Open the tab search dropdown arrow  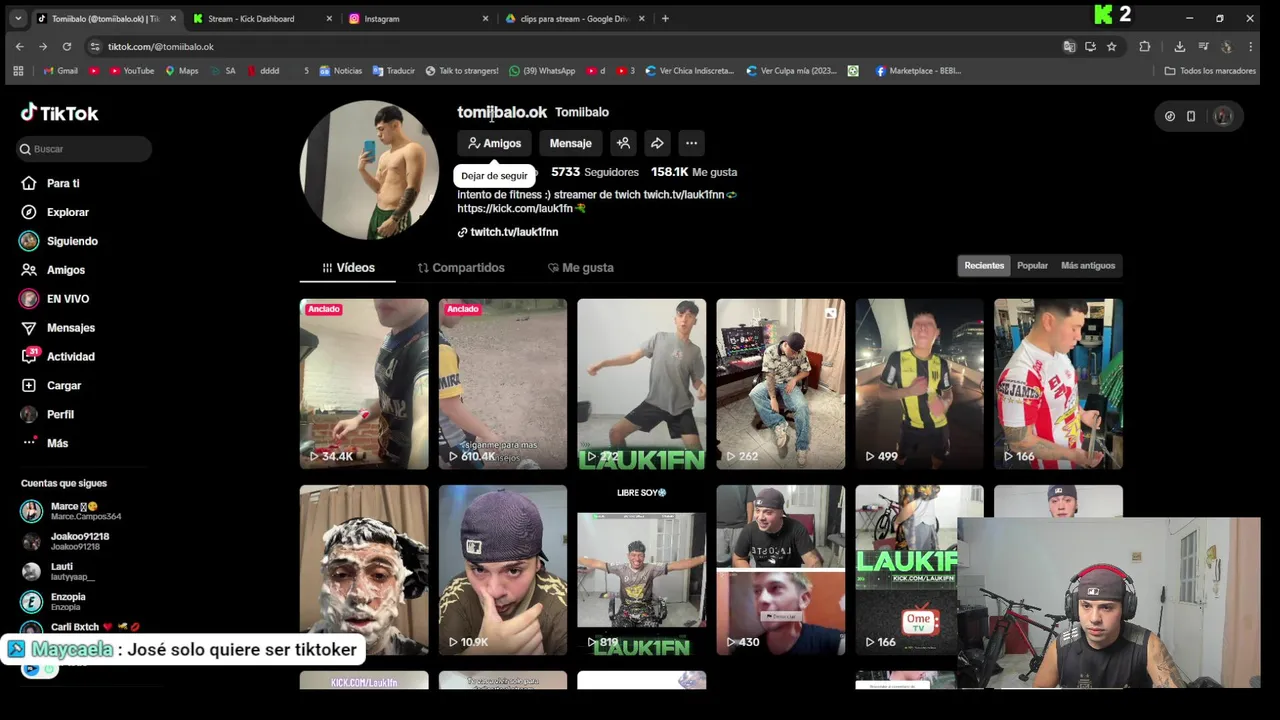[x=18, y=18]
